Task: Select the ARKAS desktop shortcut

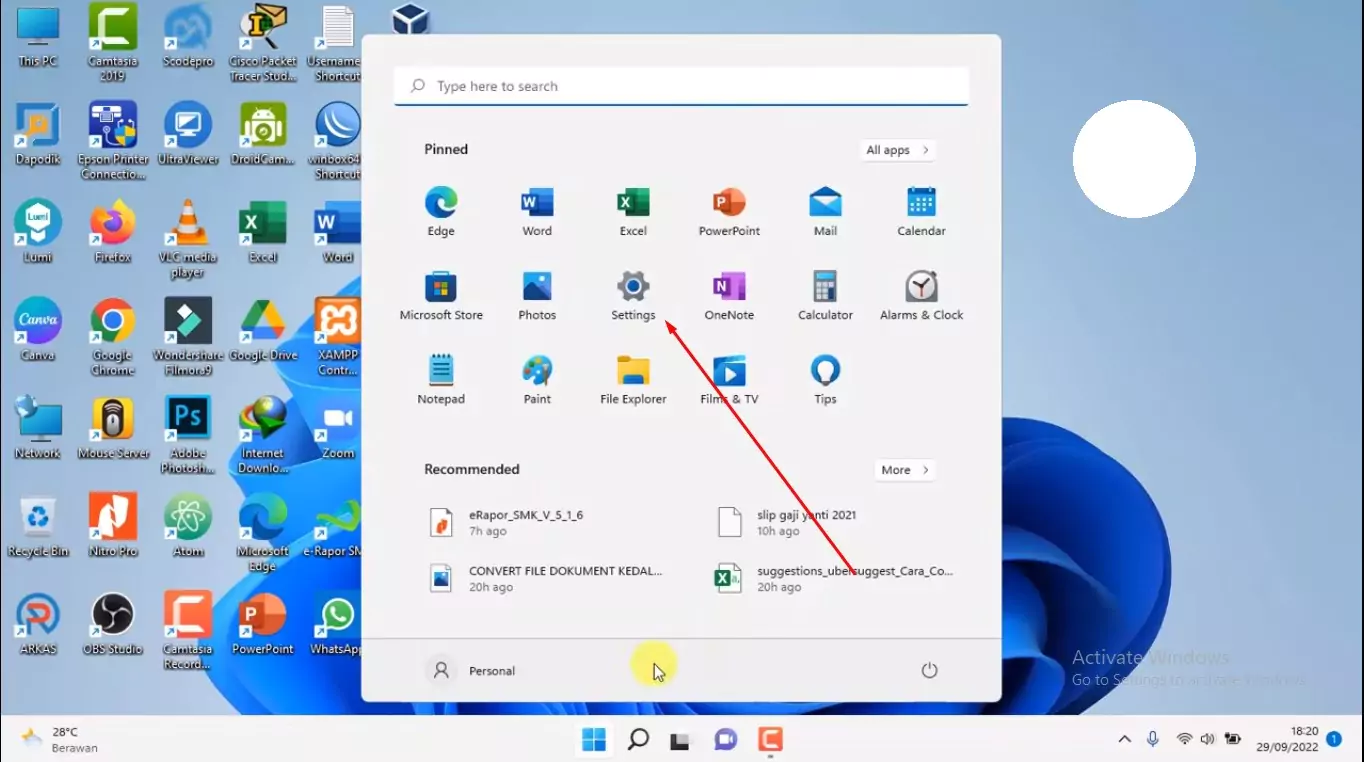Action: tap(38, 624)
